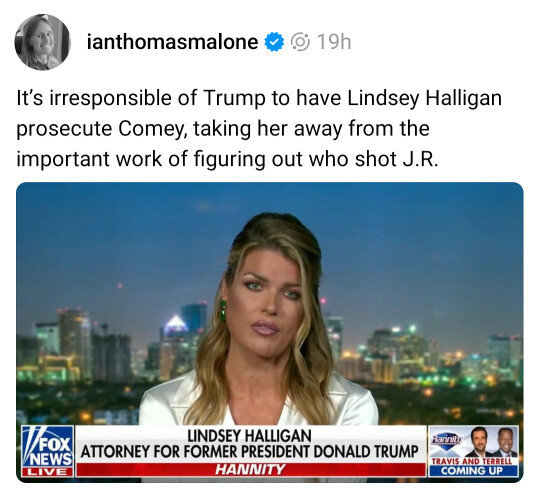
Task: Click the two hosts' faces in preview
Action: point(493,442)
